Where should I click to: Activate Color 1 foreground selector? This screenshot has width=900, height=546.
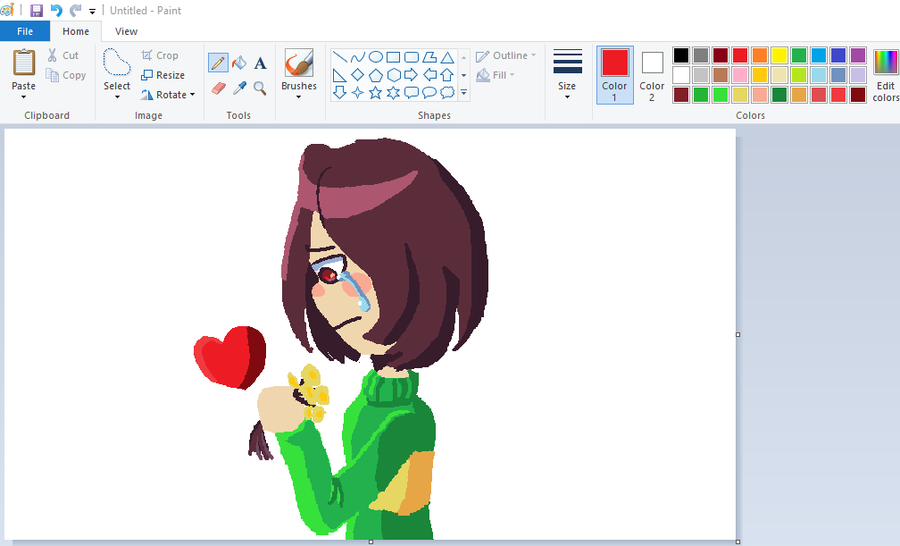(x=615, y=75)
